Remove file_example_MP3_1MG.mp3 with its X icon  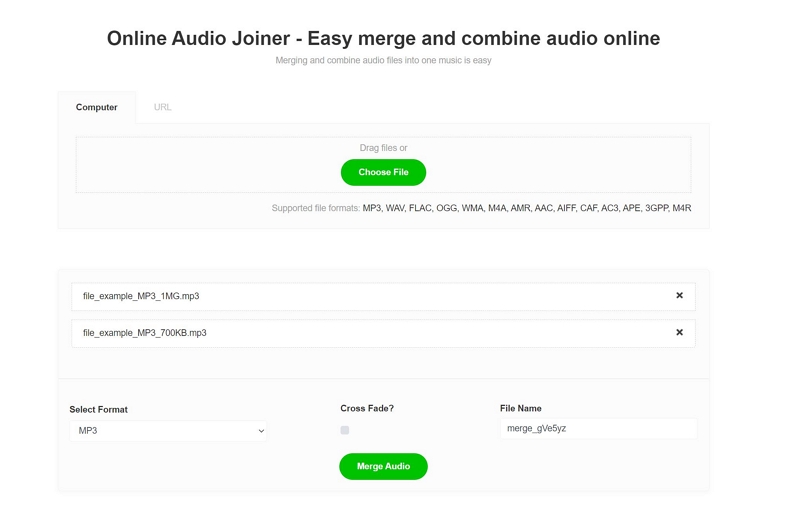[x=679, y=295]
